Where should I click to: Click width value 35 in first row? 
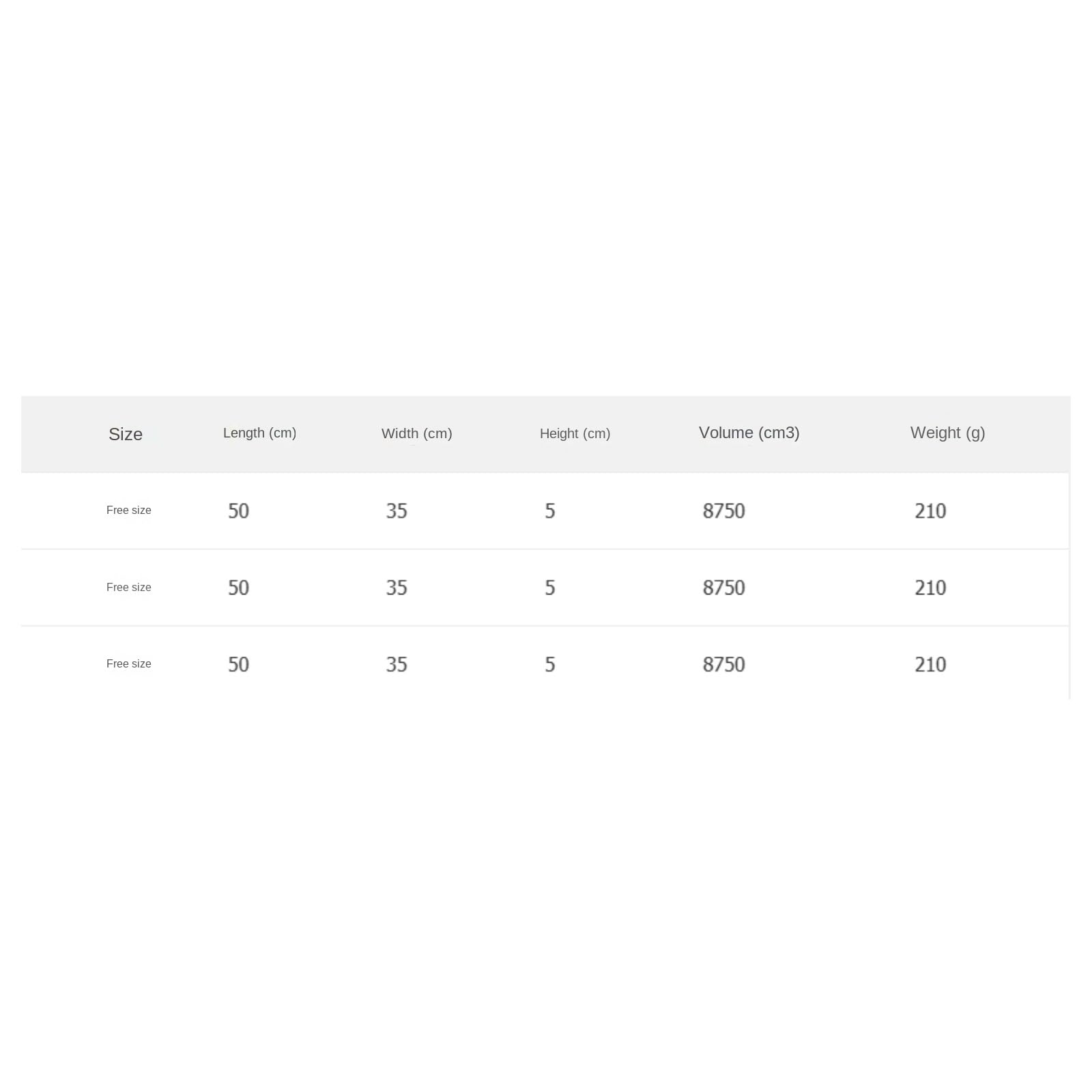pyautogui.click(x=397, y=511)
